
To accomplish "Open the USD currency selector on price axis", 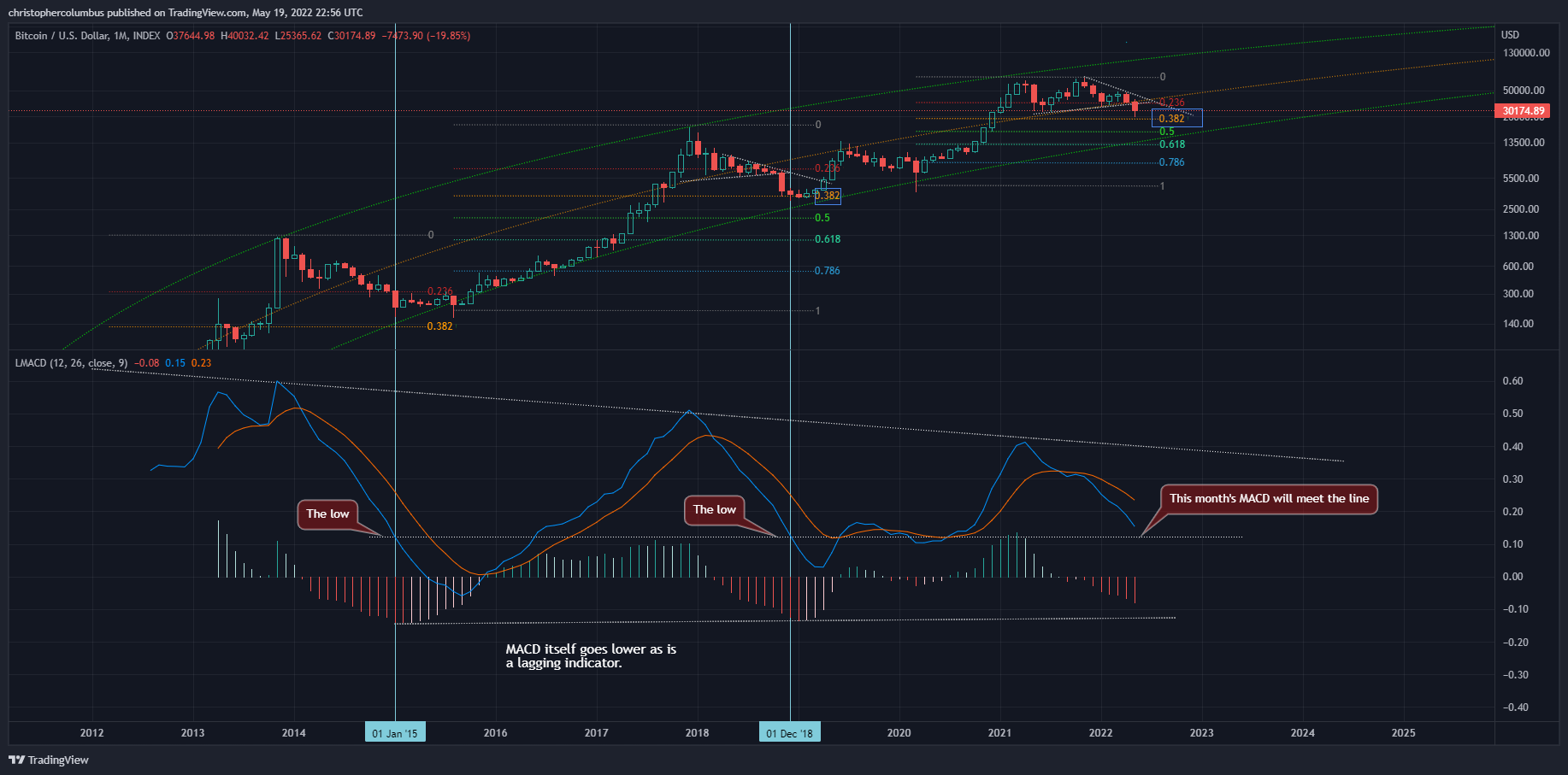I will 1510,35.
